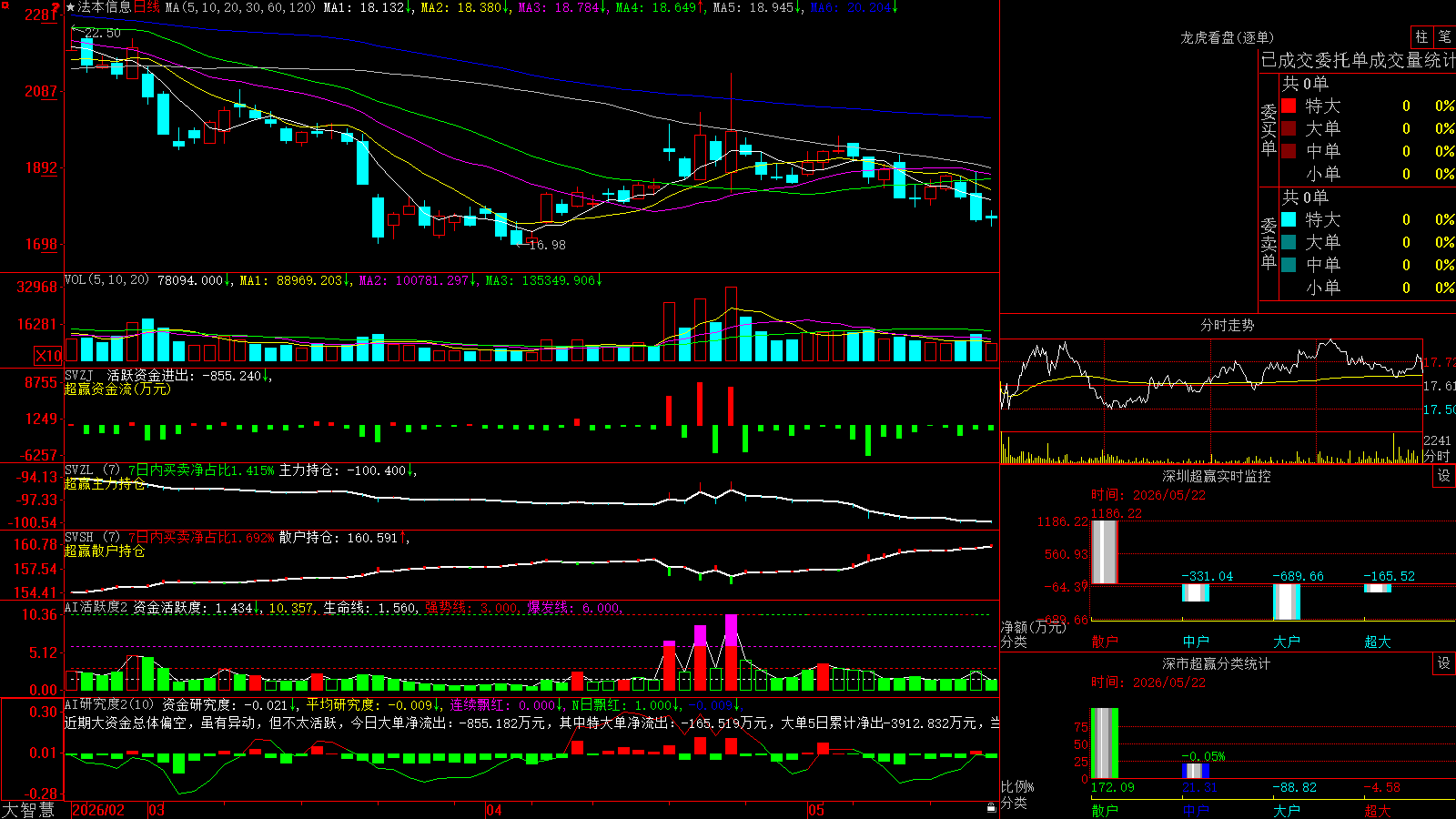1456x819 pixels.
Task: Click the 03 month marker on the time axis
Action: coord(157,810)
